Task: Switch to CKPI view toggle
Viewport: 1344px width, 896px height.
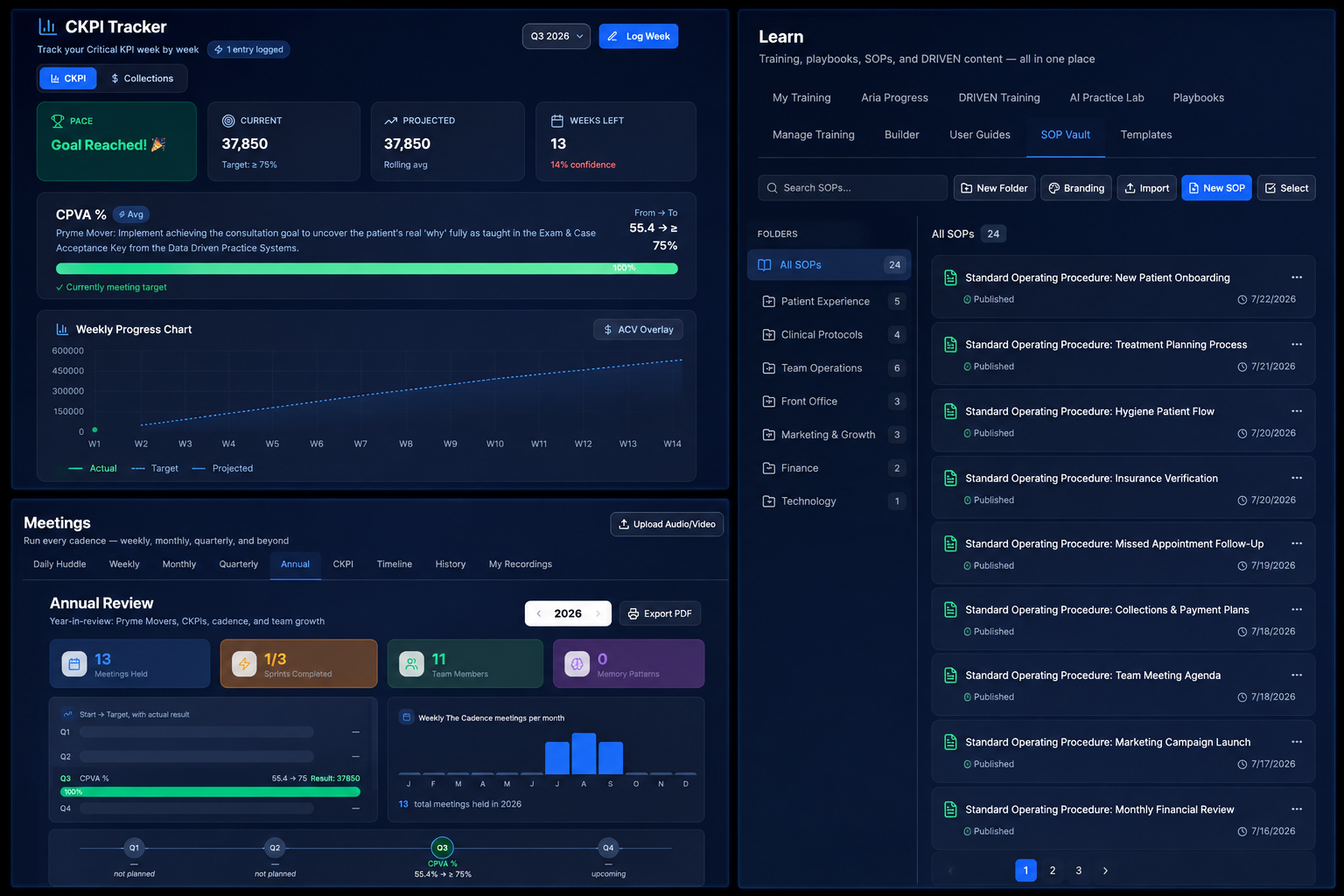Action: coord(67,79)
